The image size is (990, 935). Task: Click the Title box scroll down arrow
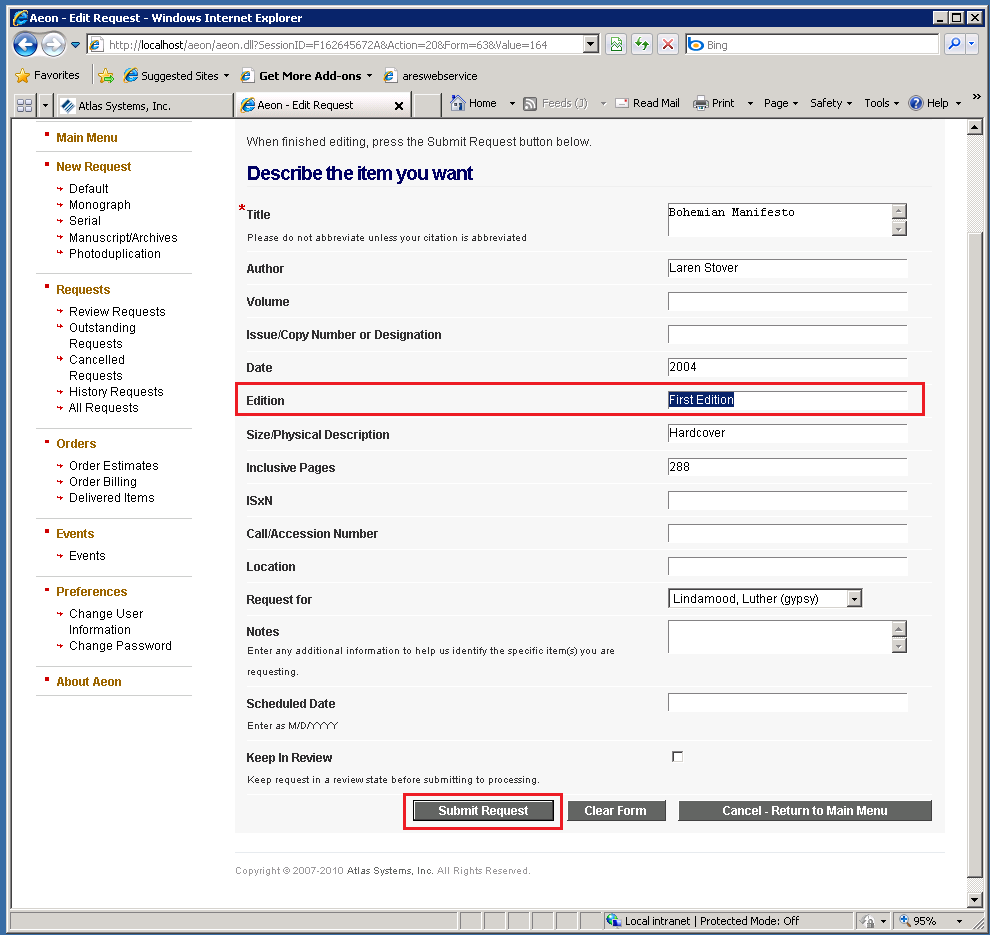coord(899,229)
